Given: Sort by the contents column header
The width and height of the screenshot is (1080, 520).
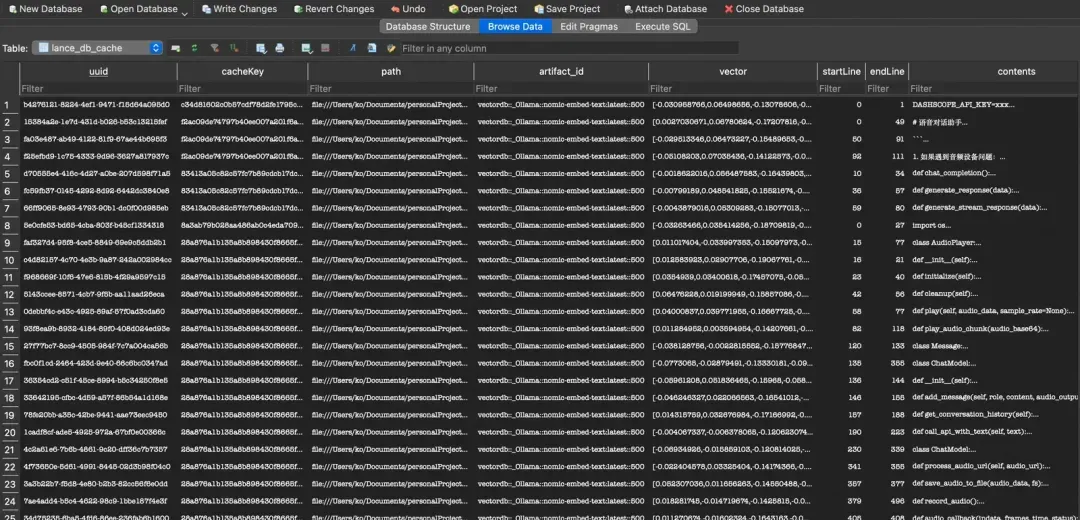Looking at the screenshot, I should tap(995, 72).
